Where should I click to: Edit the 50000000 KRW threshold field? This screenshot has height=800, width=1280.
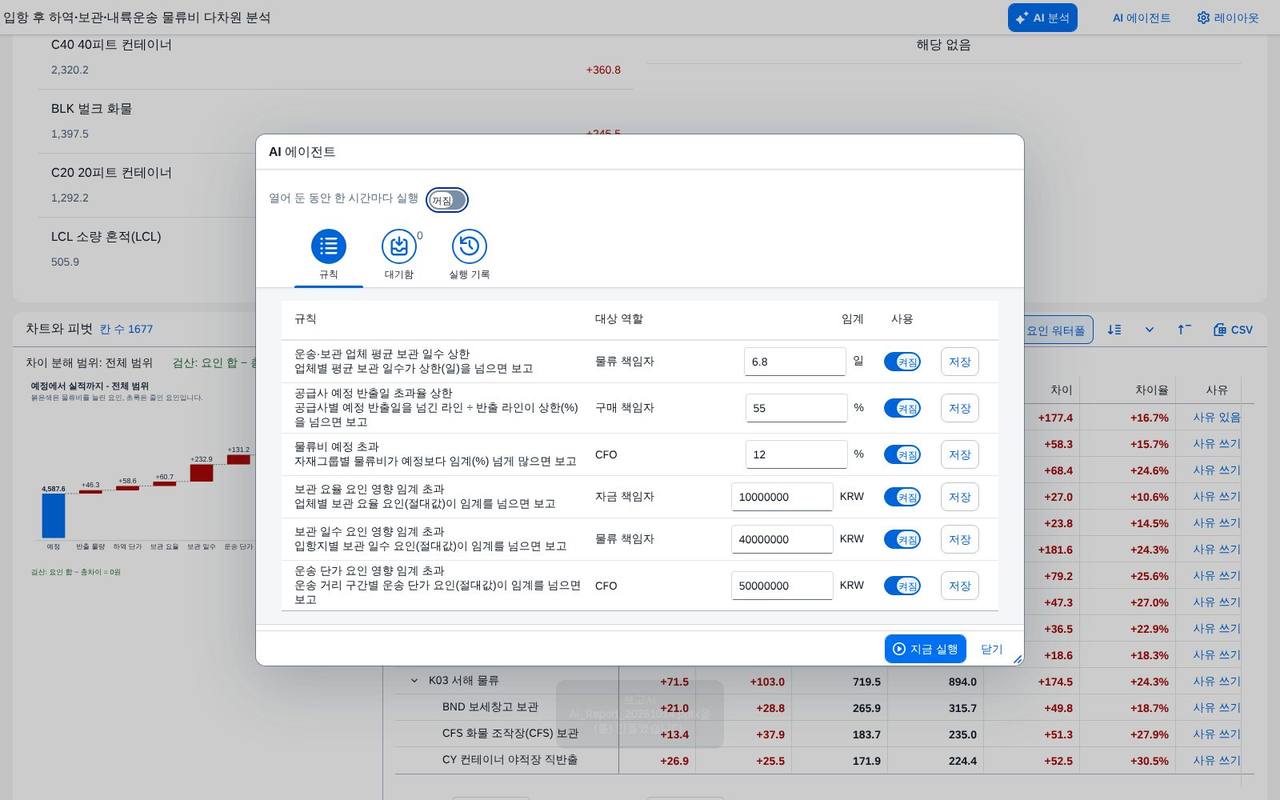tap(782, 586)
